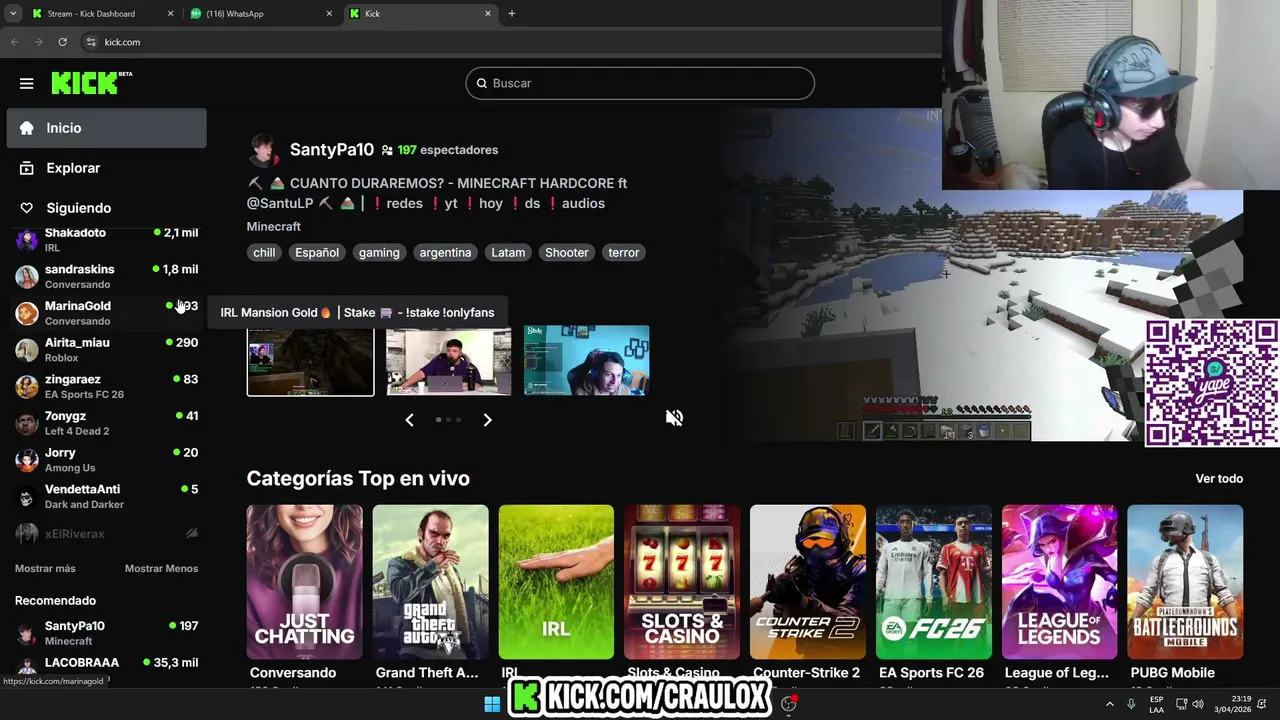Select first Minecraft carousel thumbnail
This screenshot has width=1280, height=720.
(311, 360)
